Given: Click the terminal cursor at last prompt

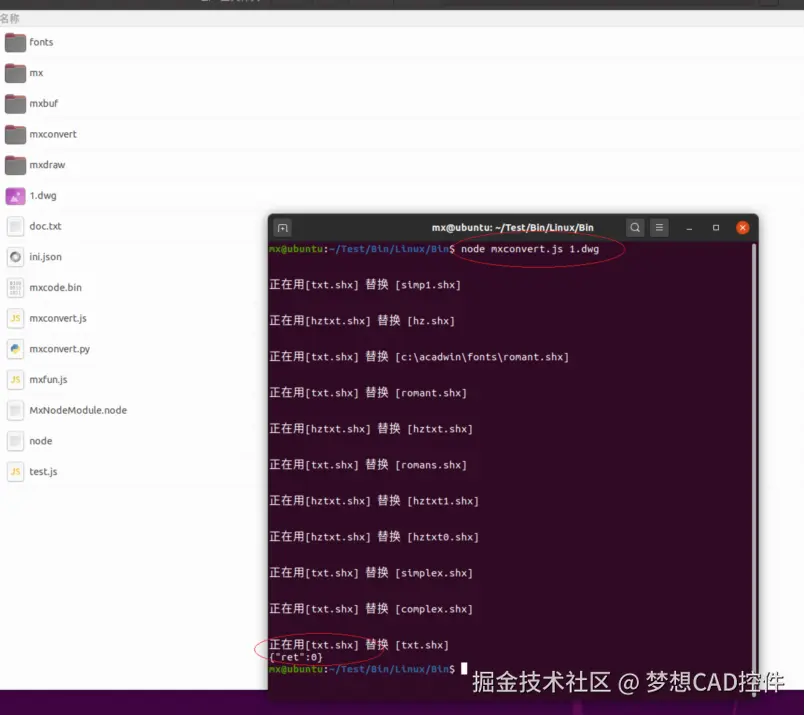Looking at the screenshot, I should (x=464, y=668).
